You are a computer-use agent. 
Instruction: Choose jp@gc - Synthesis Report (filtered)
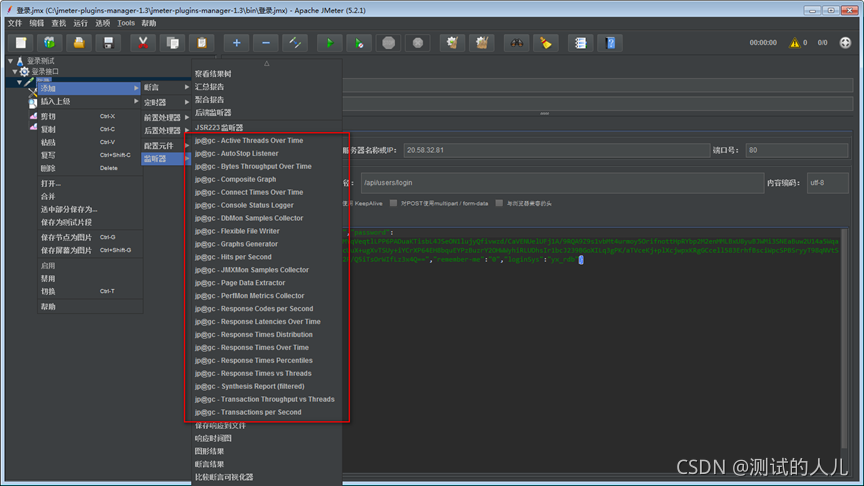point(267,386)
